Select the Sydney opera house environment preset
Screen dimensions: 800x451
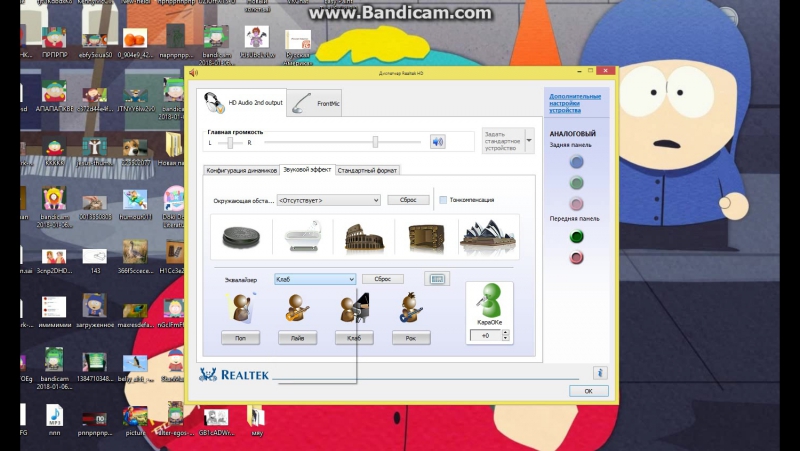(x=488, y=237)
